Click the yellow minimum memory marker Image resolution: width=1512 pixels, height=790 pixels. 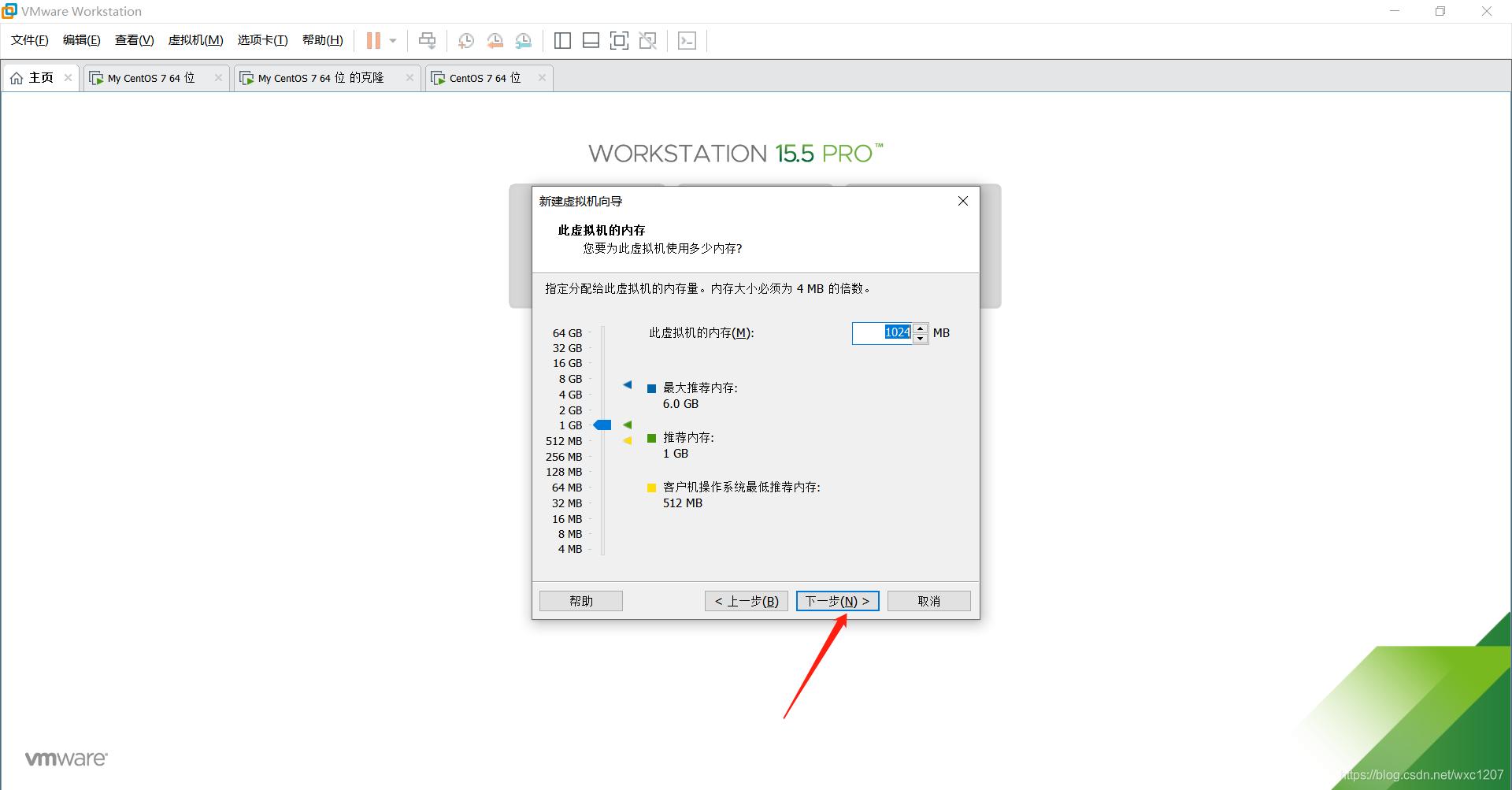(628, 441)
